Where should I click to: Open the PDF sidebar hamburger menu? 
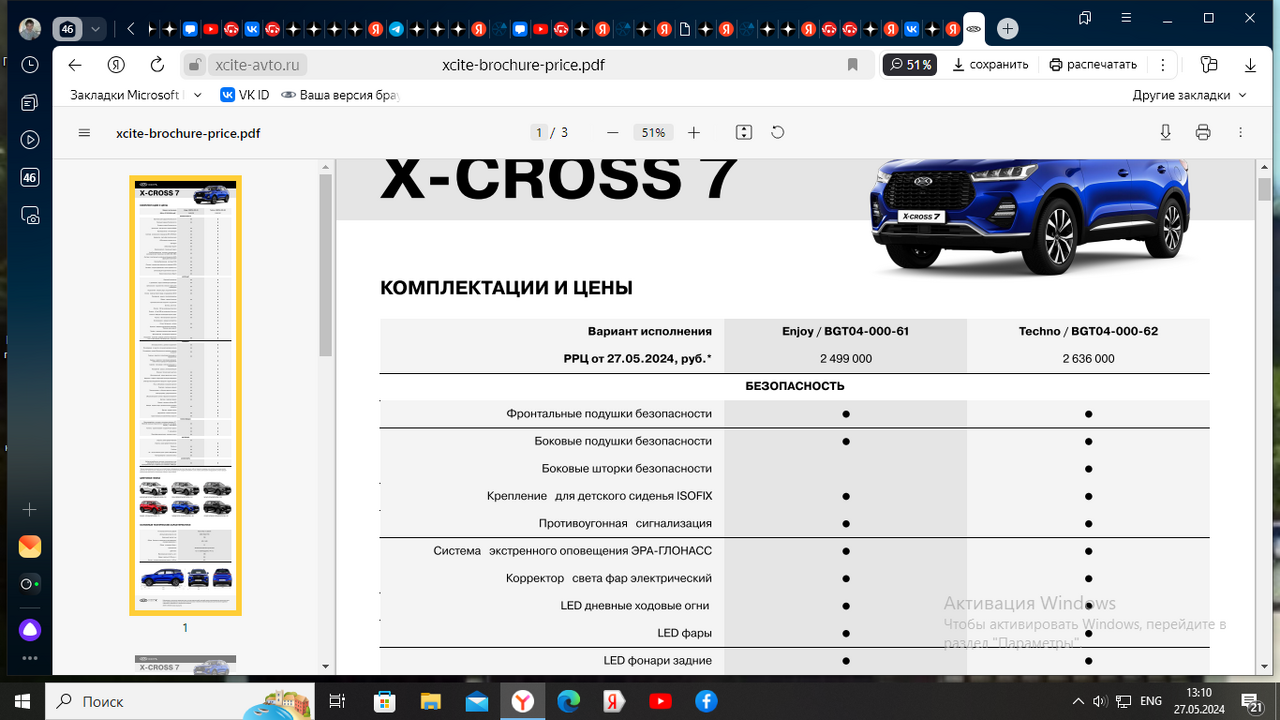tap(84, 133)
